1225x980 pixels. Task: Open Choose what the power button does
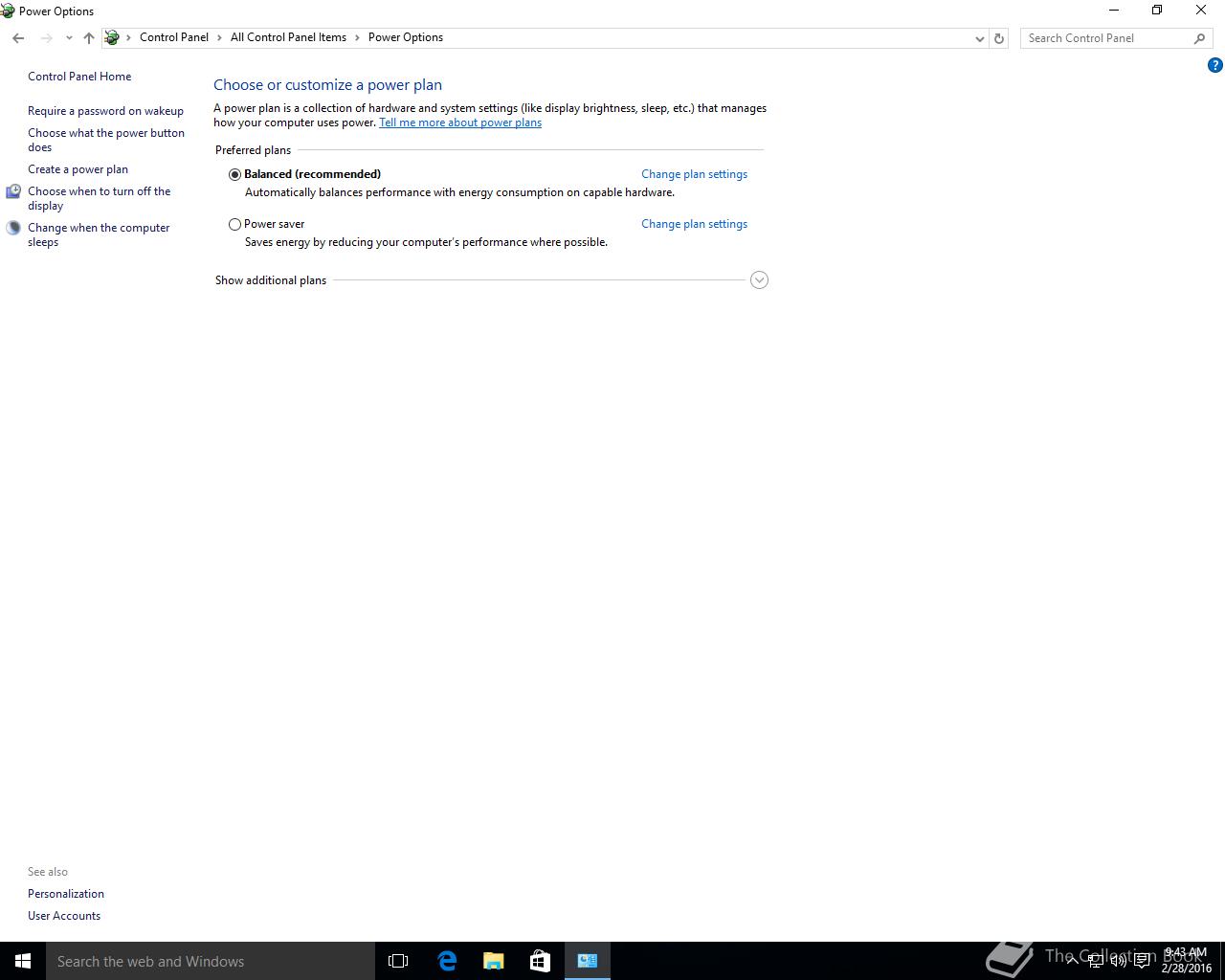(x=106, y=140)
